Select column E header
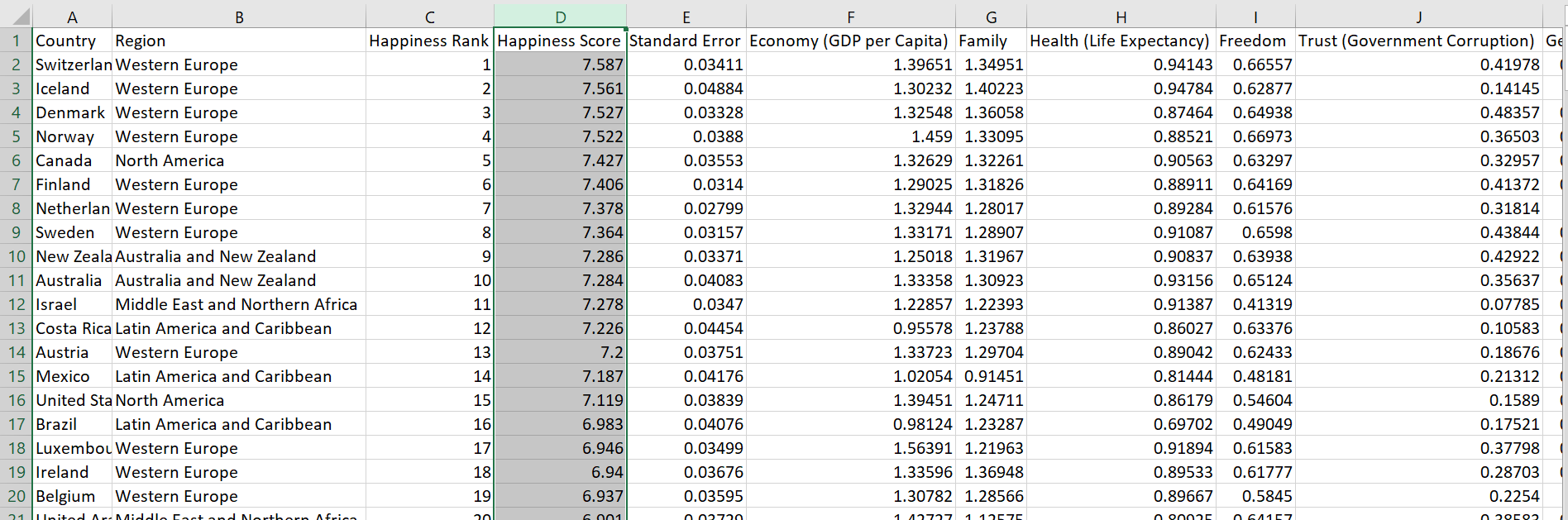Image resolution: width=1568 pixels, height=520 pixels. click(686, 17)
